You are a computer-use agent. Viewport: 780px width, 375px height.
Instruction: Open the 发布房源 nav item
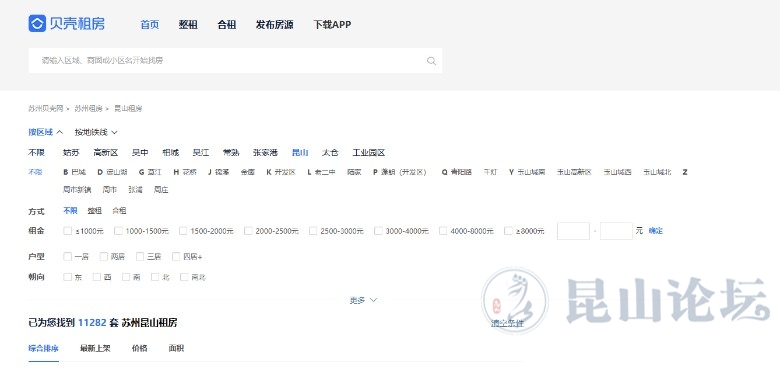(275, 24)
